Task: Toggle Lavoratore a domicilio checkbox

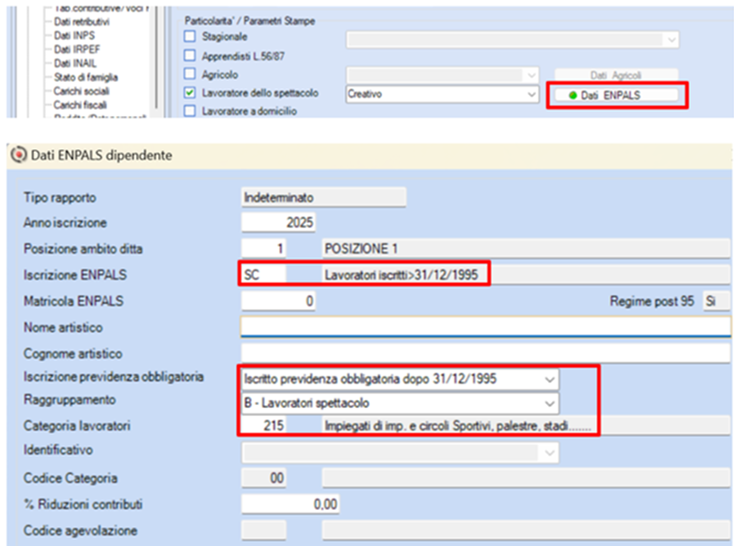Action: (190, 111)
